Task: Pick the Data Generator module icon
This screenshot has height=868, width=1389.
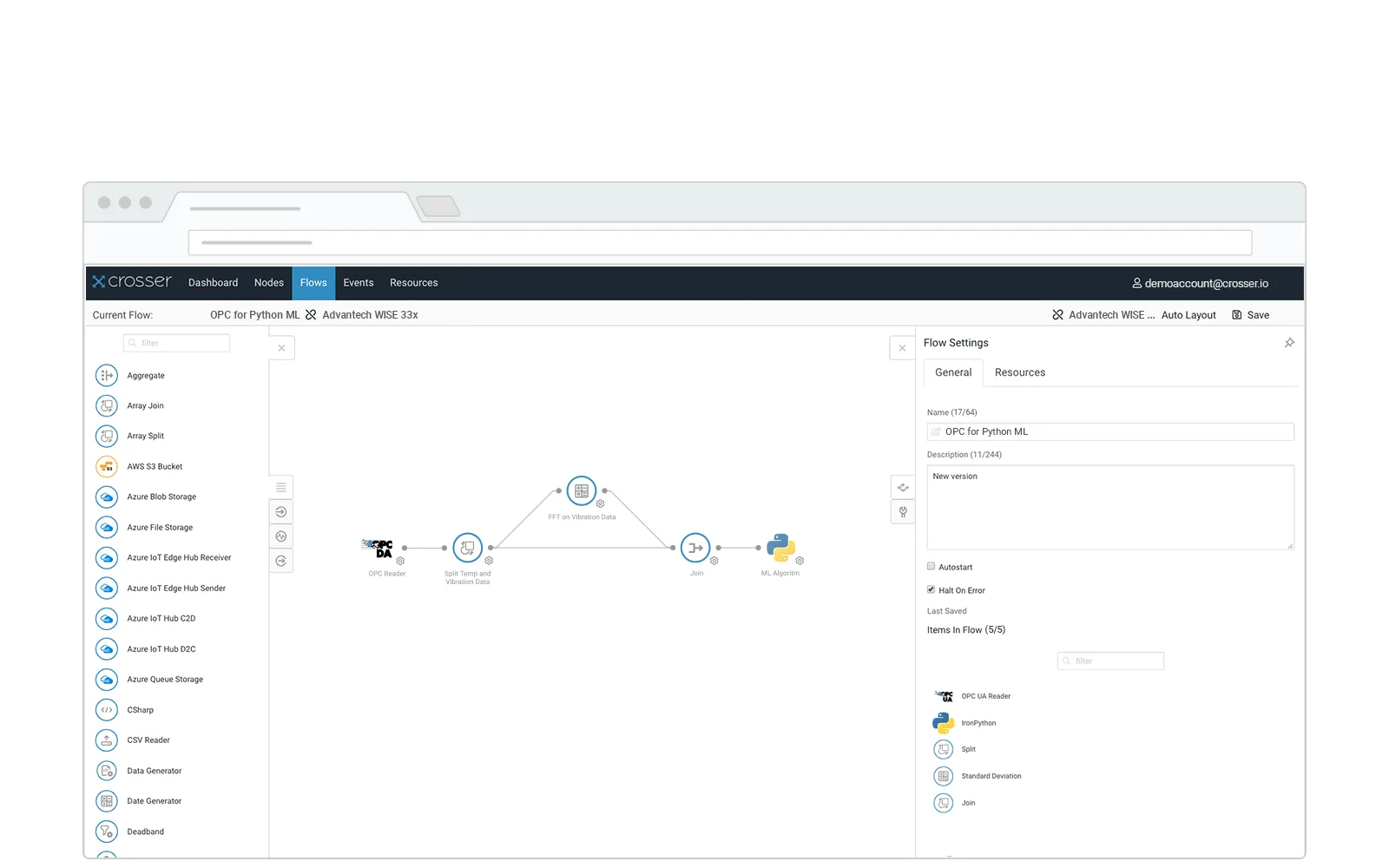Action: [x=107, y=771]
